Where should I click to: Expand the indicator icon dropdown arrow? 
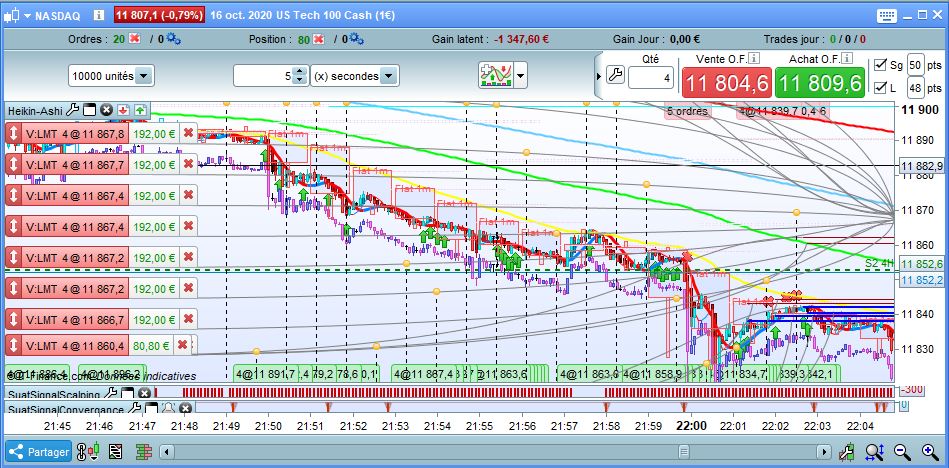[x=520, y=76]
